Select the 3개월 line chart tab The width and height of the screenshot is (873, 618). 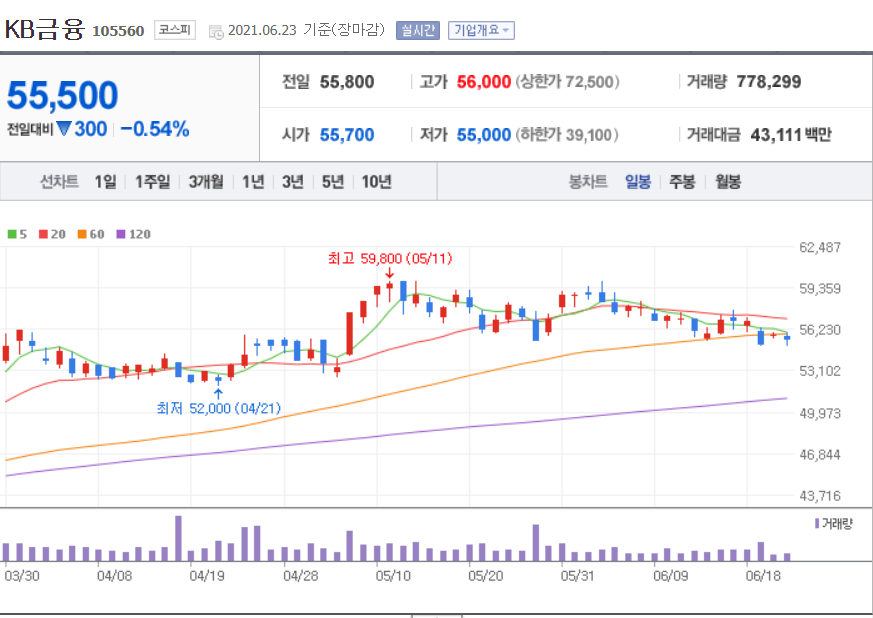click(x=206, y=182)
